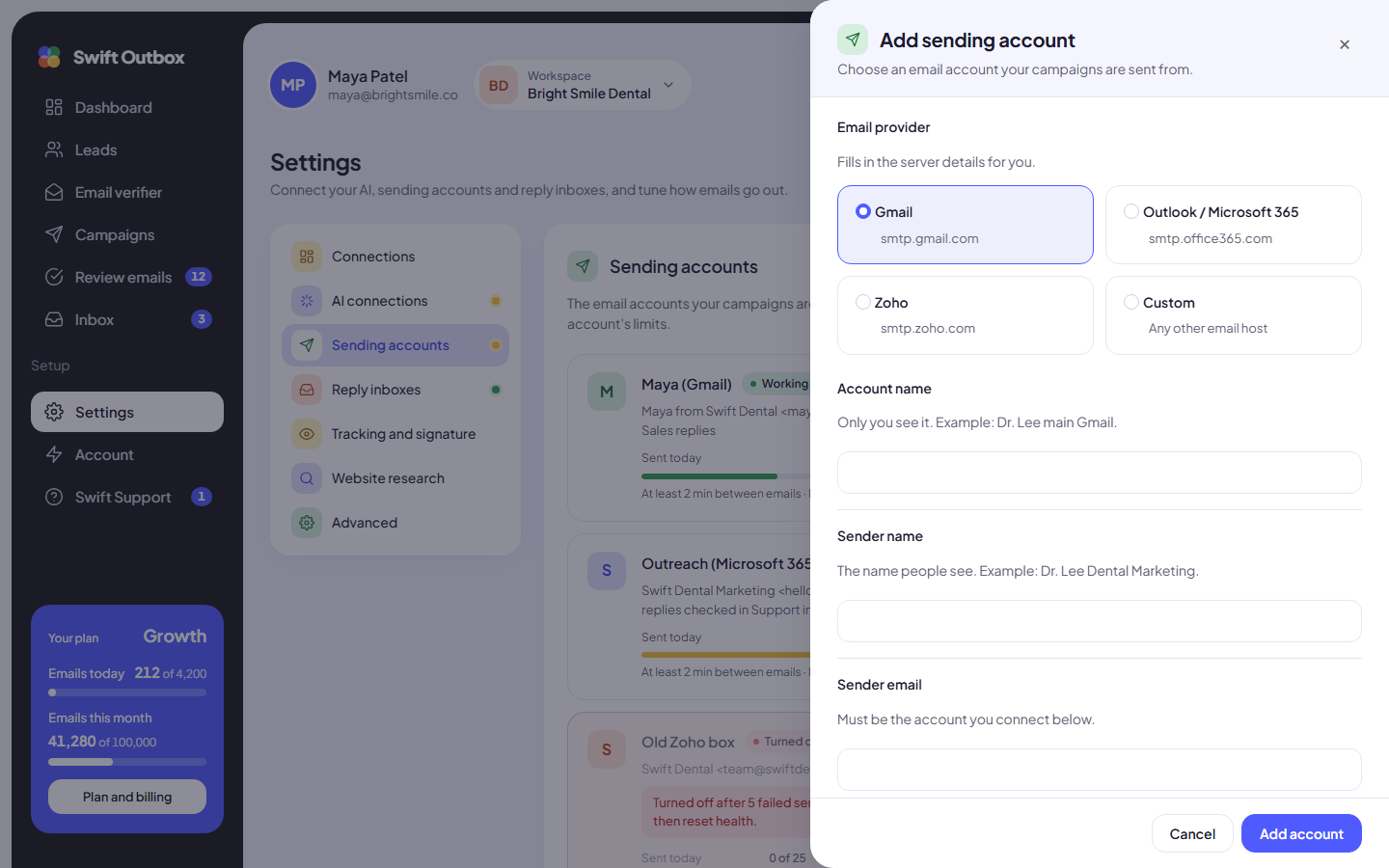Screen dimensions: 1389x868
Task: Click the BD workspace avatar
Action: tap(499, 85)
